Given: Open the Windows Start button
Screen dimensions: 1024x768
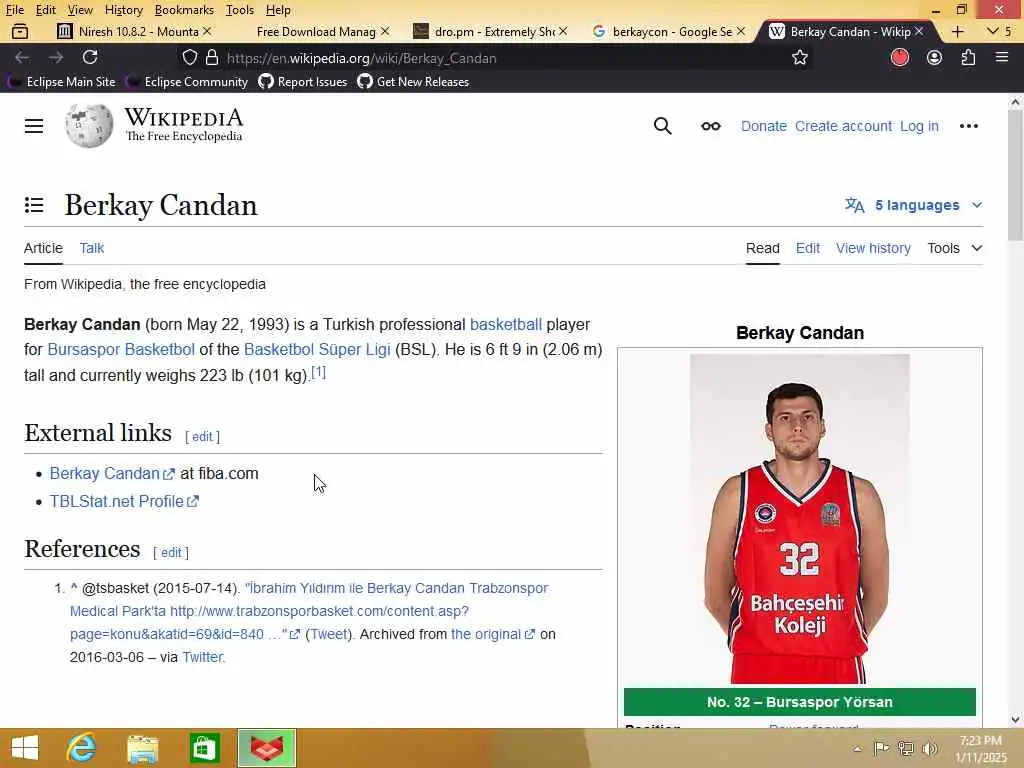Looking at the screenshot, I should point(25,748).
